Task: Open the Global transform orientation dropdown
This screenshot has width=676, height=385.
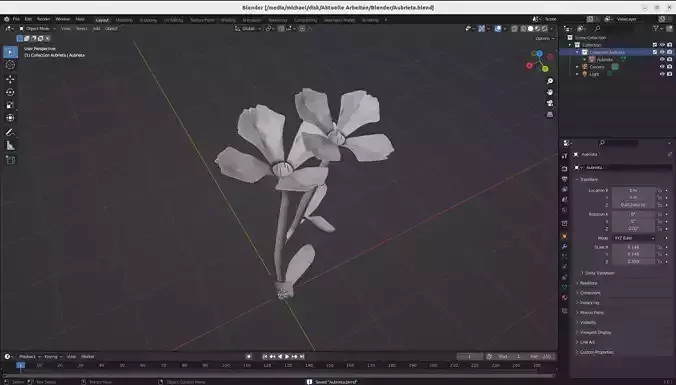Action: (247, 28)
